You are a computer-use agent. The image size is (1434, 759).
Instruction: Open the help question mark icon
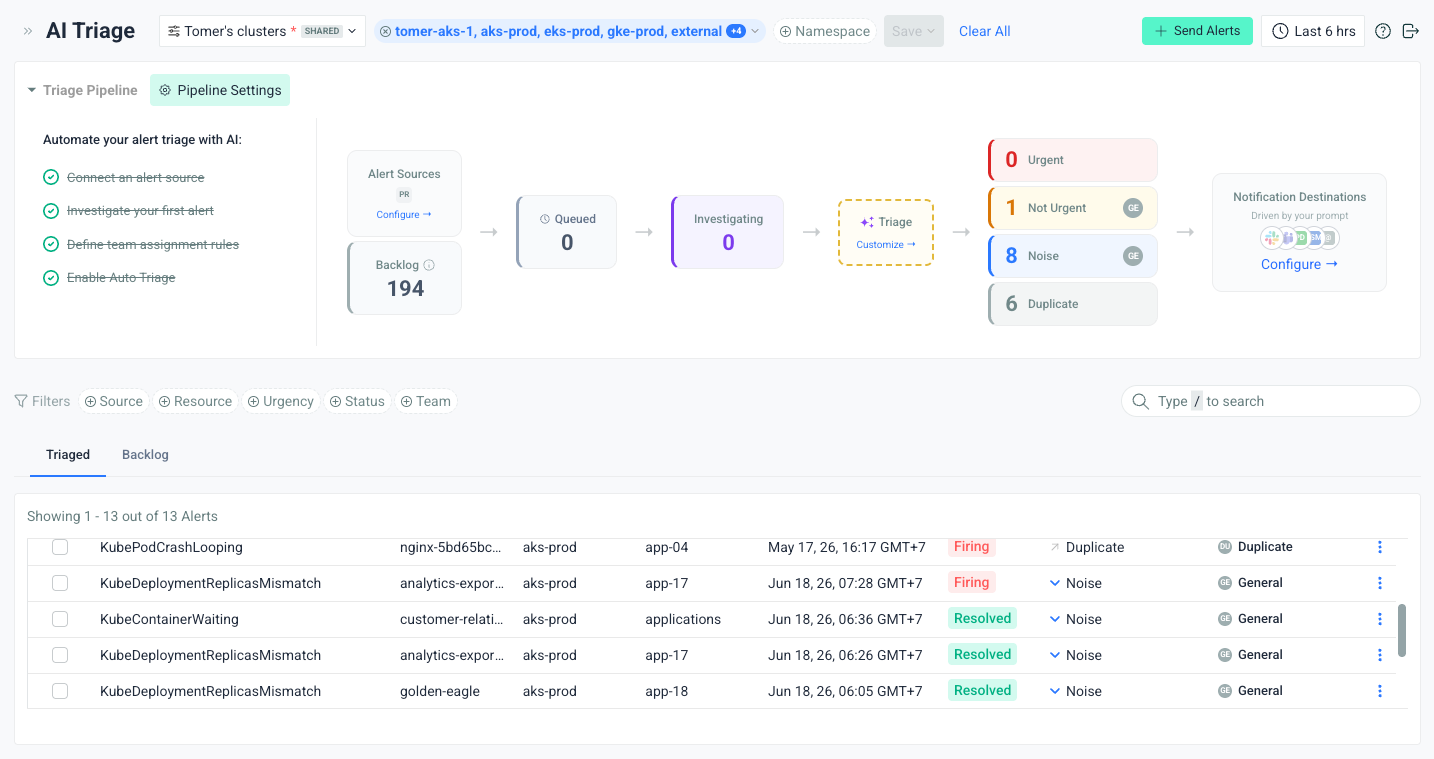pyautogui.click(x=1383, y=31)
